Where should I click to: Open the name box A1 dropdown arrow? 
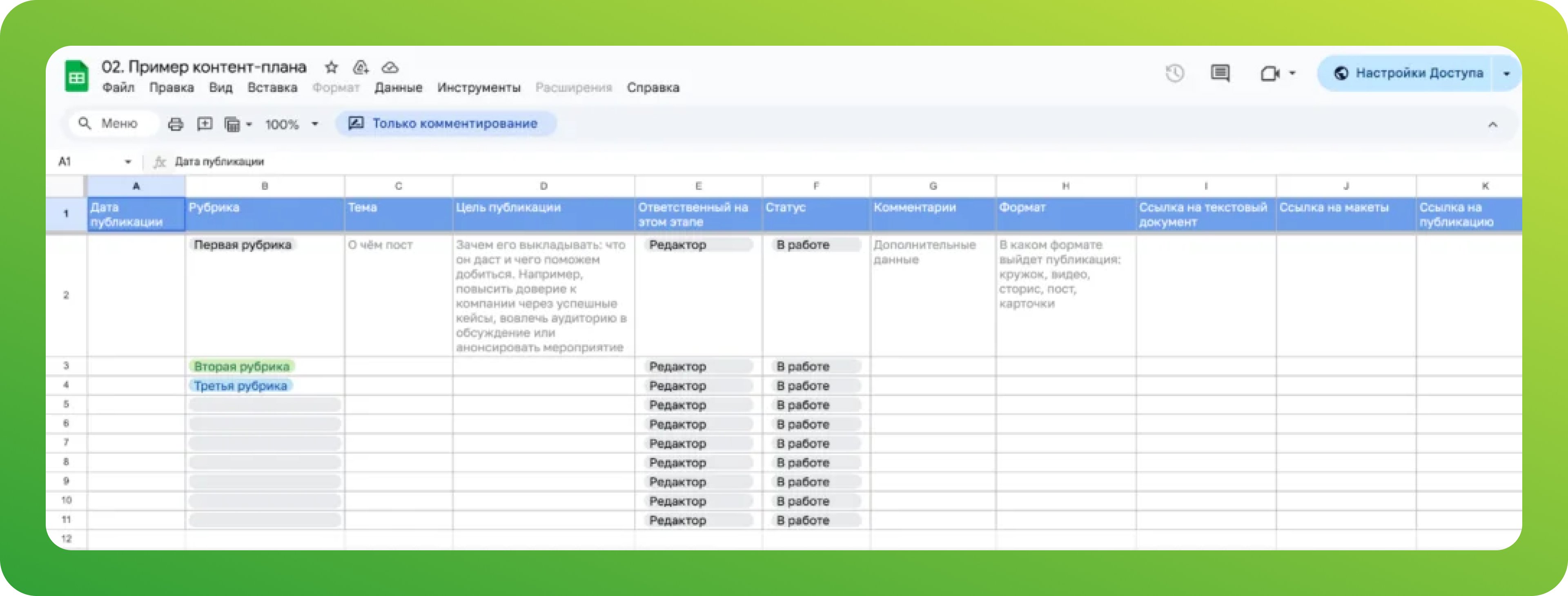pyautogui.click(x=128, y=162)
